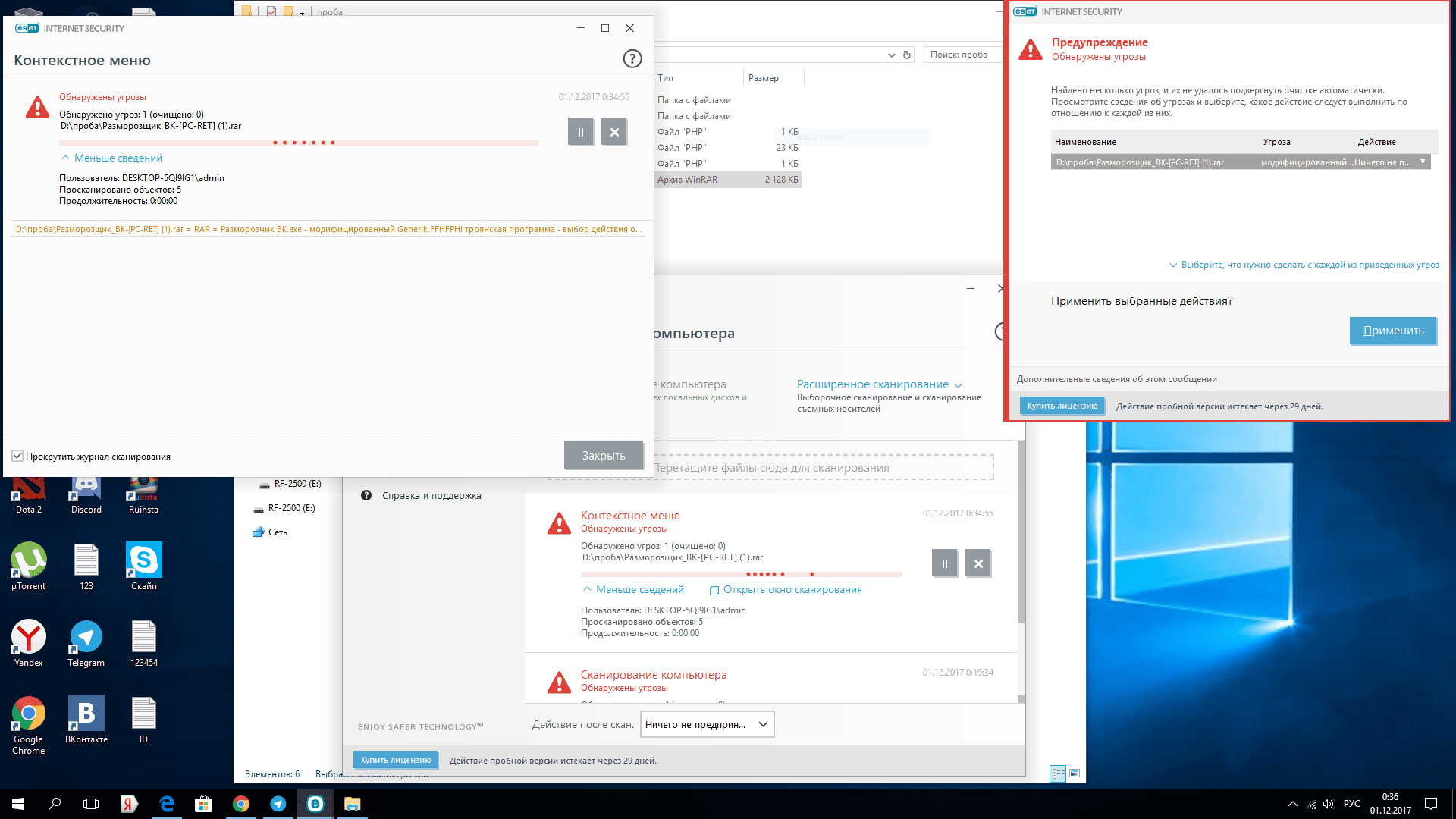Click the 'Применить' button
This screenshot has height=819, width=1456.
coord(1393,331)
